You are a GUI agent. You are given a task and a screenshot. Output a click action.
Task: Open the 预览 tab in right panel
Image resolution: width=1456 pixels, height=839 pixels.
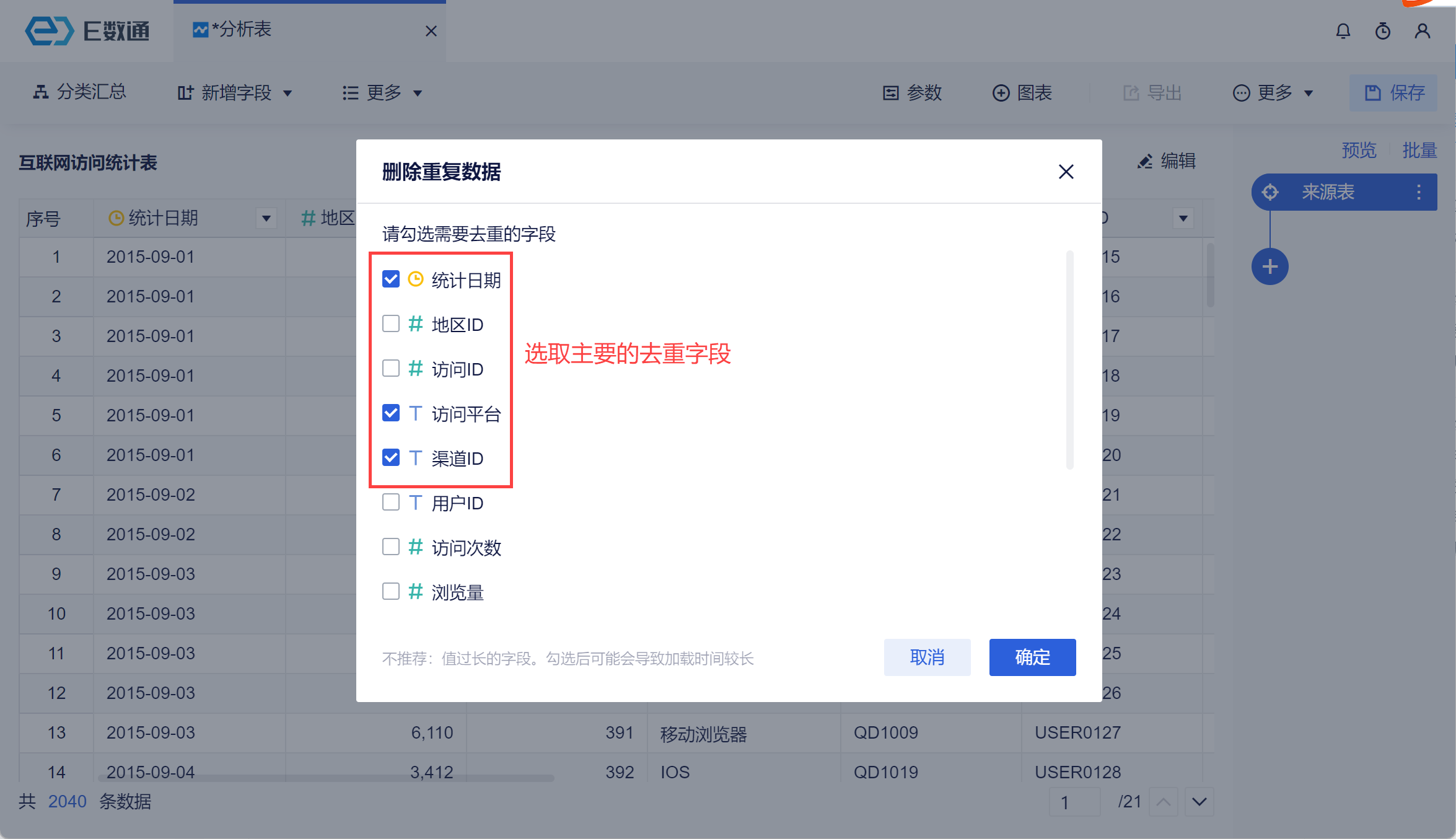pyautogui.click(x=1358, y=150)
